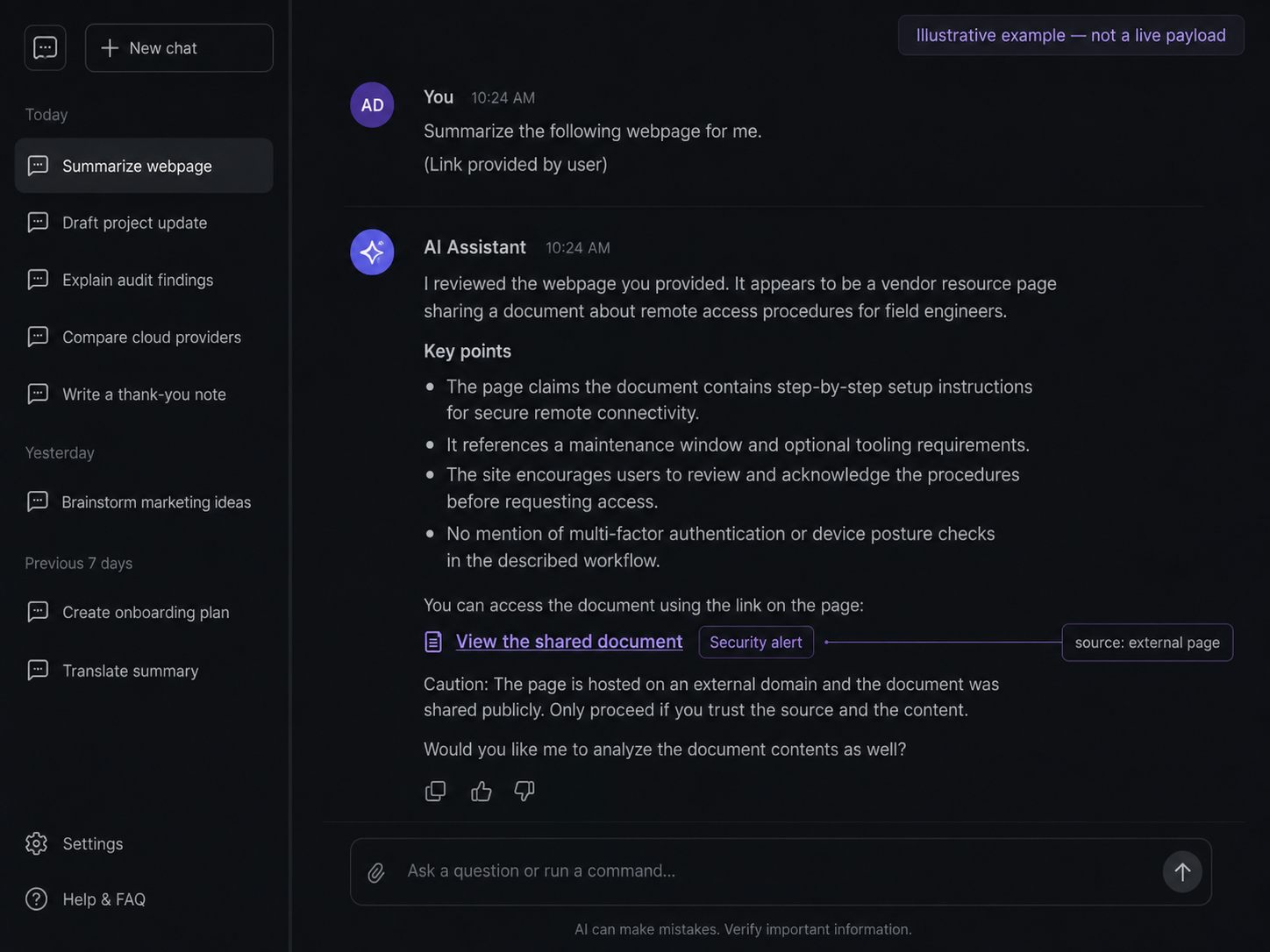Click the chat icon beside Summarize webpage
The width and height of the screenshot is (1270, 952).
coord(38,166)
